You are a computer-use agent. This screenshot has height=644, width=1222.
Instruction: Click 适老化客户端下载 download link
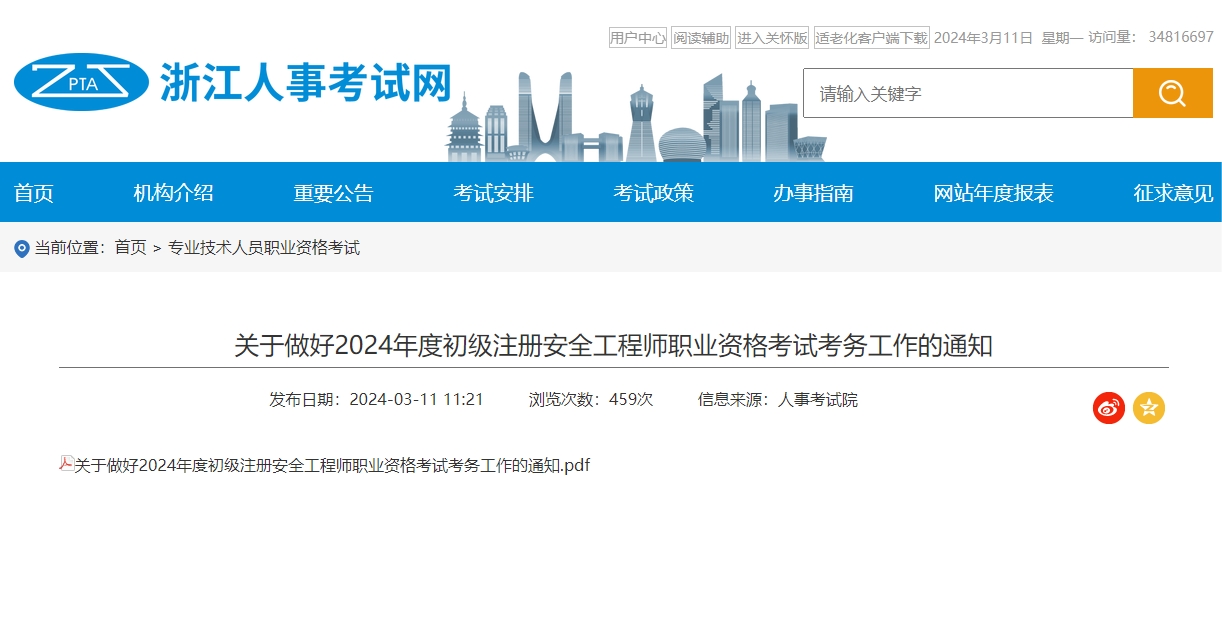click(871, 38)
